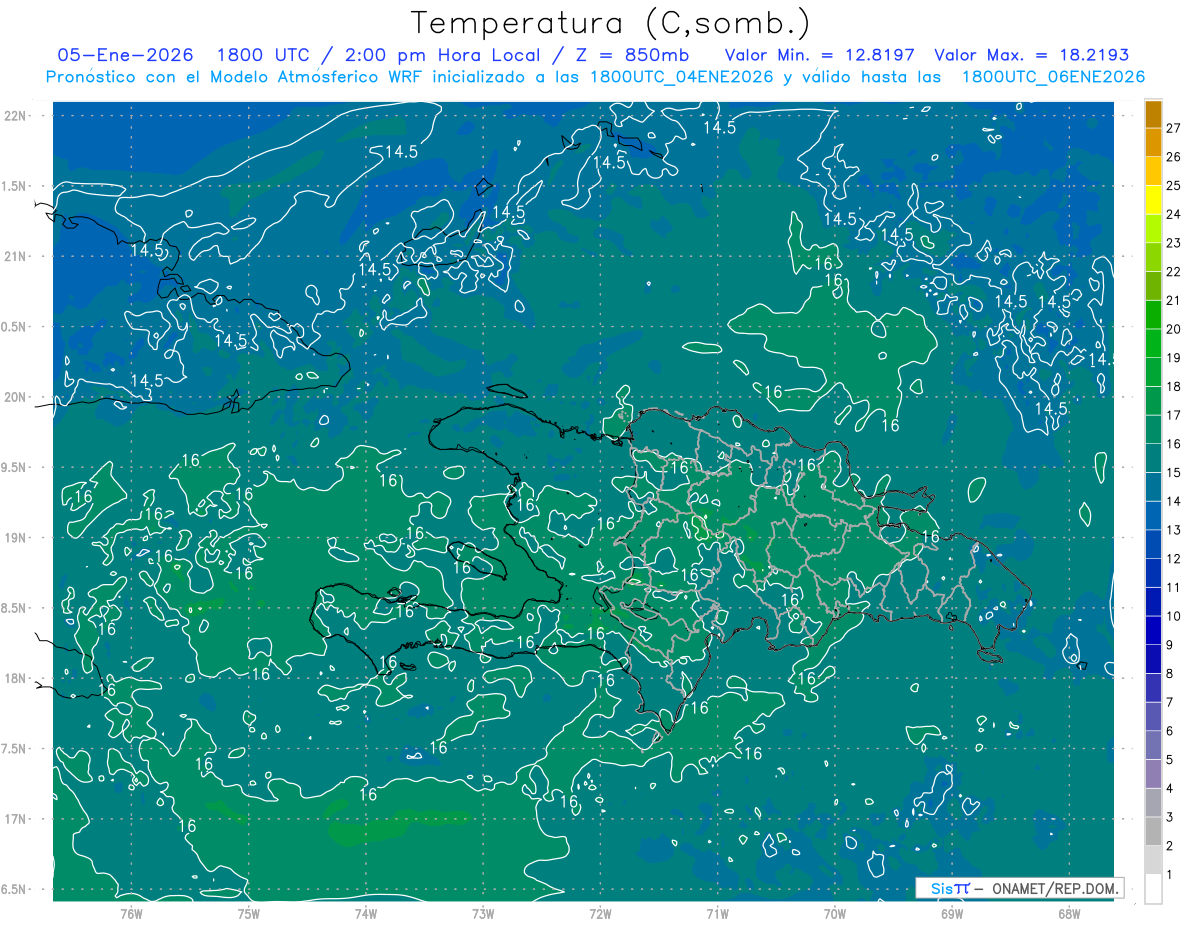Click the pressure level text 'Z = 850mb'

[633, 55]
